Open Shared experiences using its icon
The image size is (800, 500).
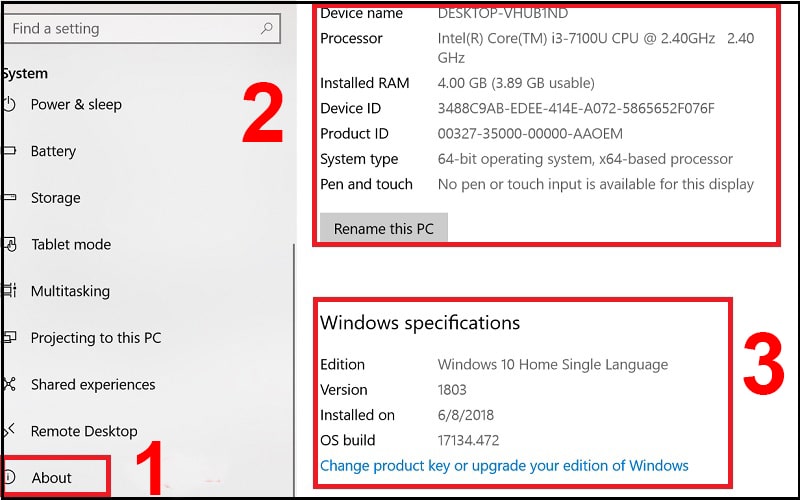(10, 385)
